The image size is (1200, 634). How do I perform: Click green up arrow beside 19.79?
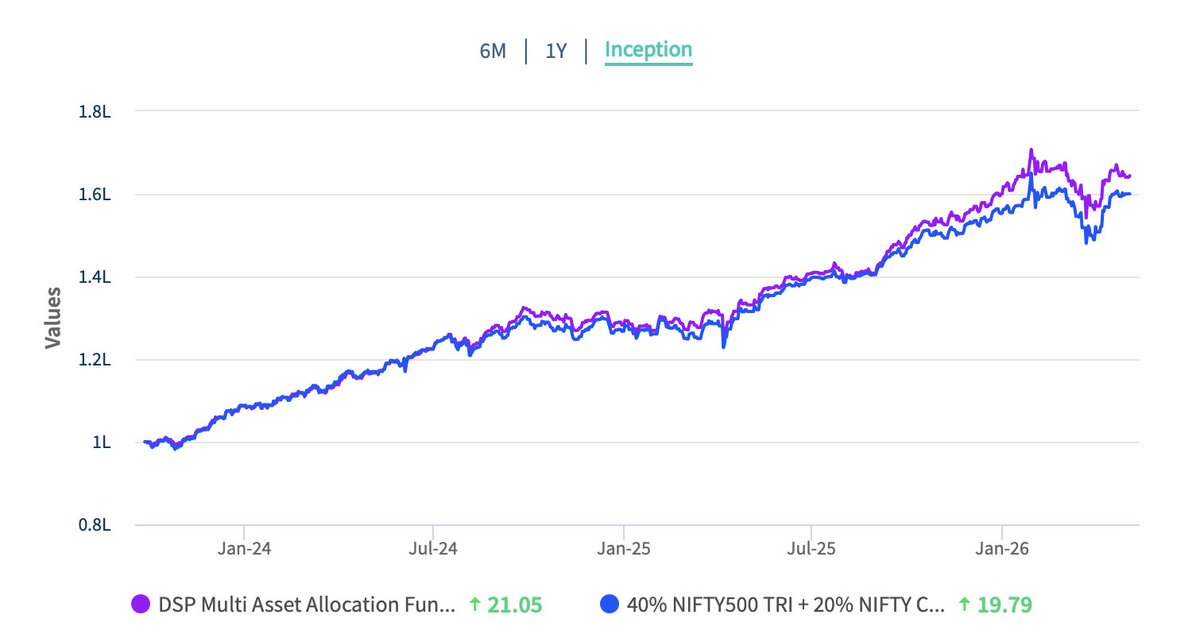(964, 604)
